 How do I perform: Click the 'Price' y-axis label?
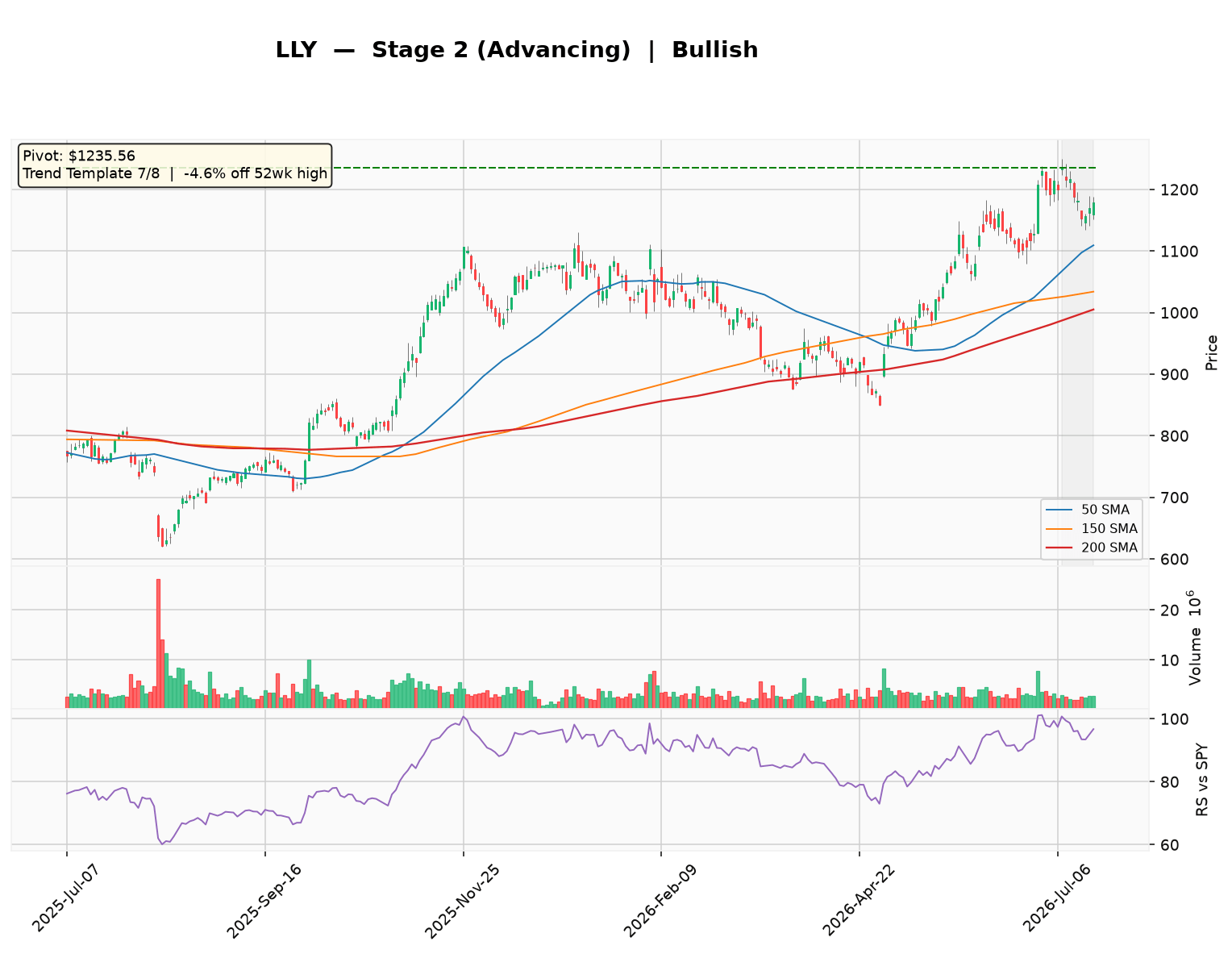(1211, 352)
